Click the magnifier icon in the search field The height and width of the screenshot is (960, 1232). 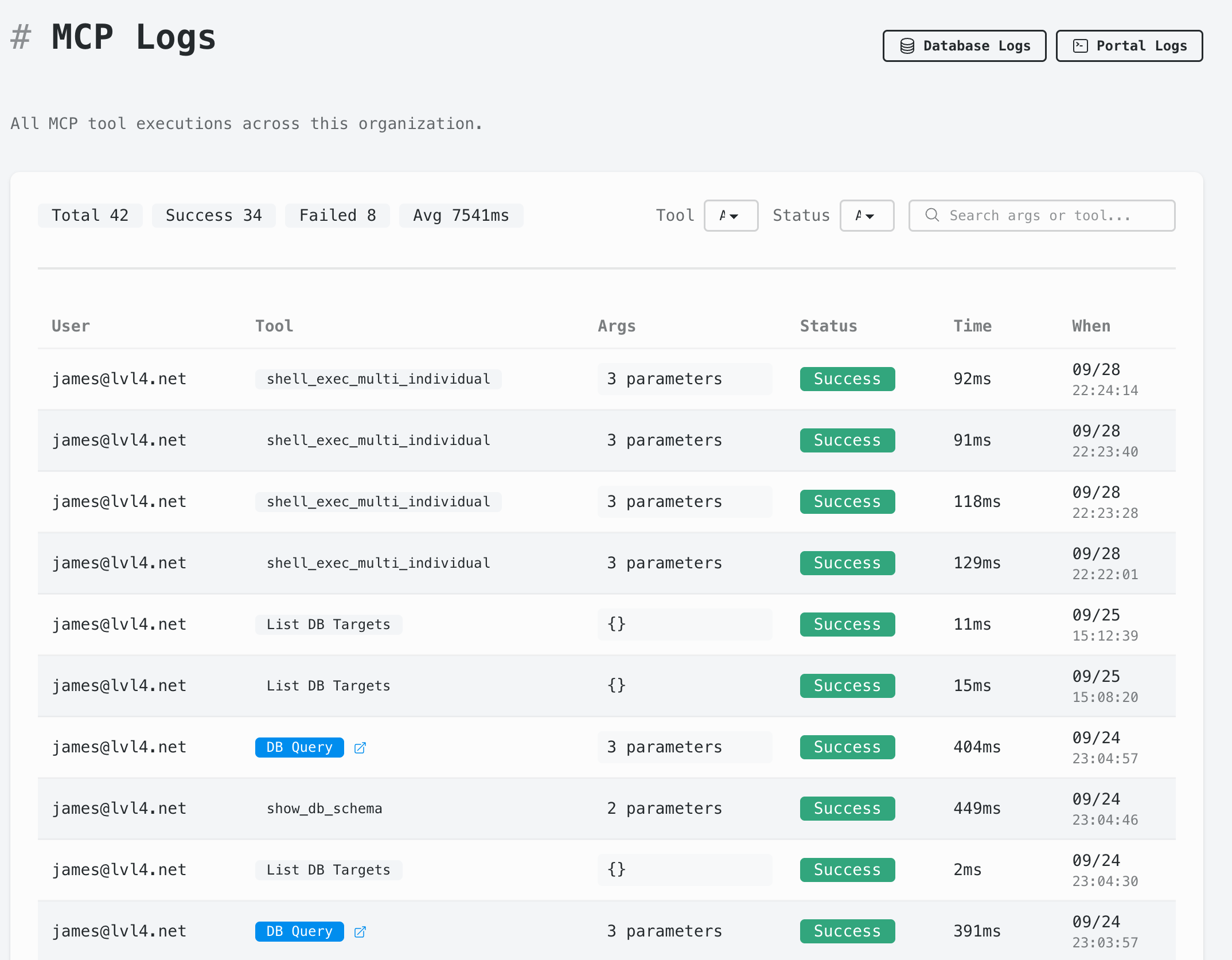click(x=931, y=215)
